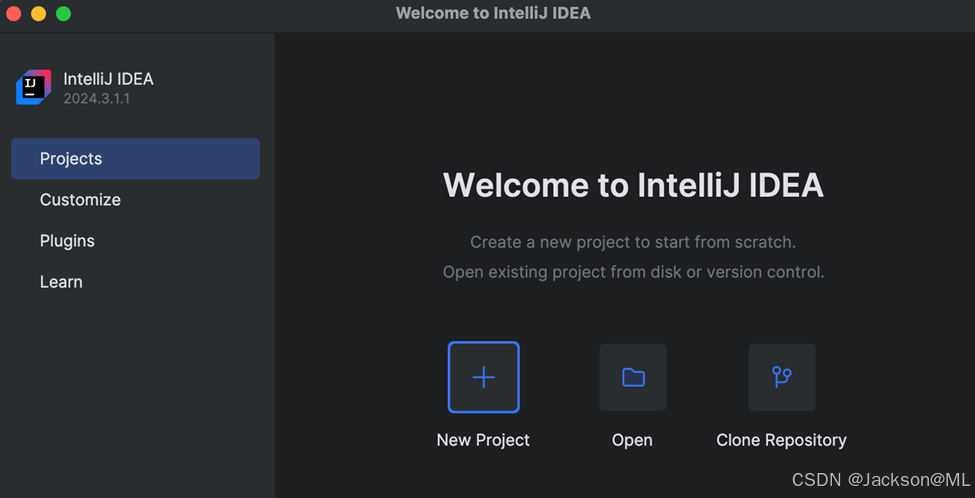Maximize the window with the green button
975x498 pixels.
pyautogui.click(x=63, y=14)
